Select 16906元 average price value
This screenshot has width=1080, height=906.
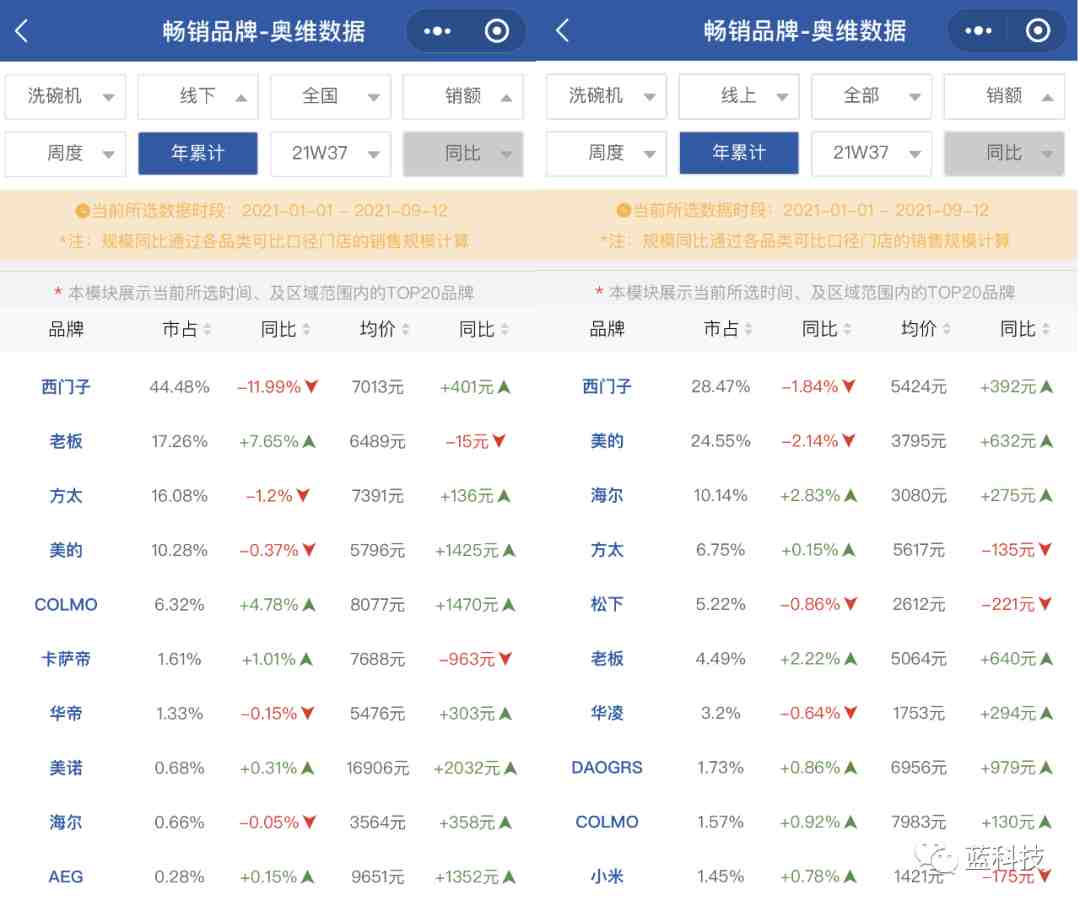(377, 768)
